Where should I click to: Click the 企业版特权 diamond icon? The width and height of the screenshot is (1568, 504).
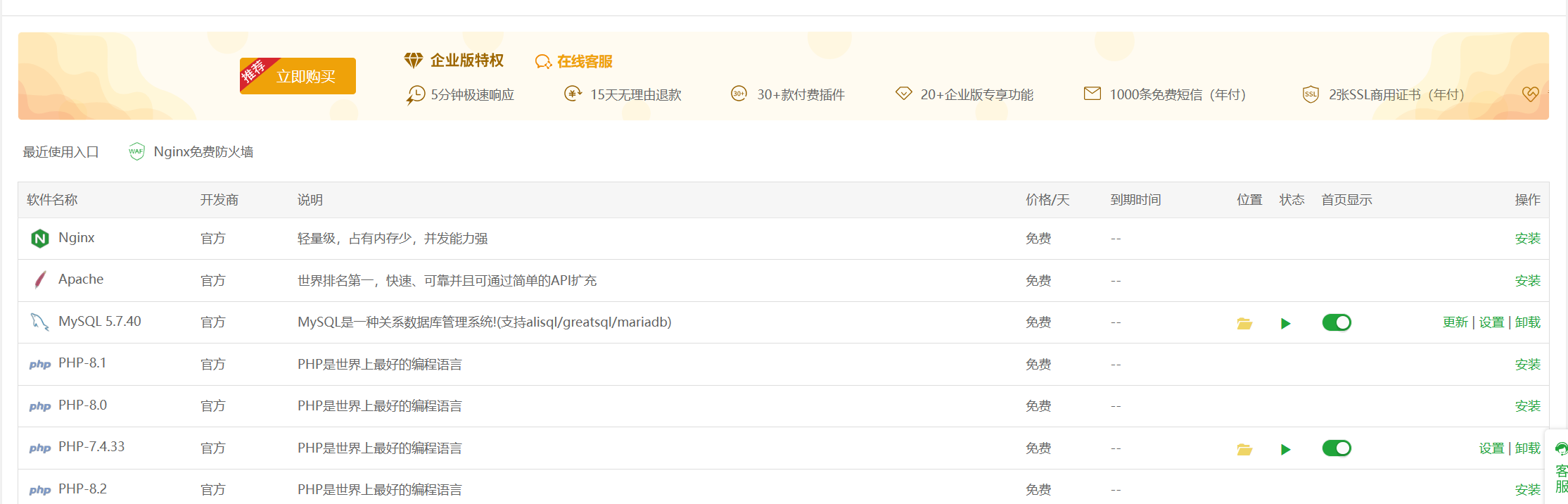(414, 61)
